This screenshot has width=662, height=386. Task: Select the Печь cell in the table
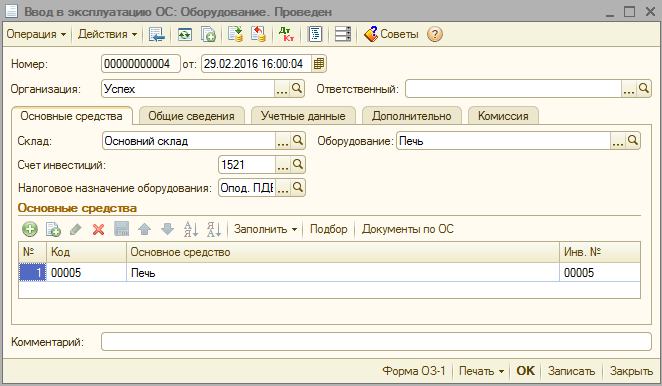pyautogui.click(x=343, y=273)
